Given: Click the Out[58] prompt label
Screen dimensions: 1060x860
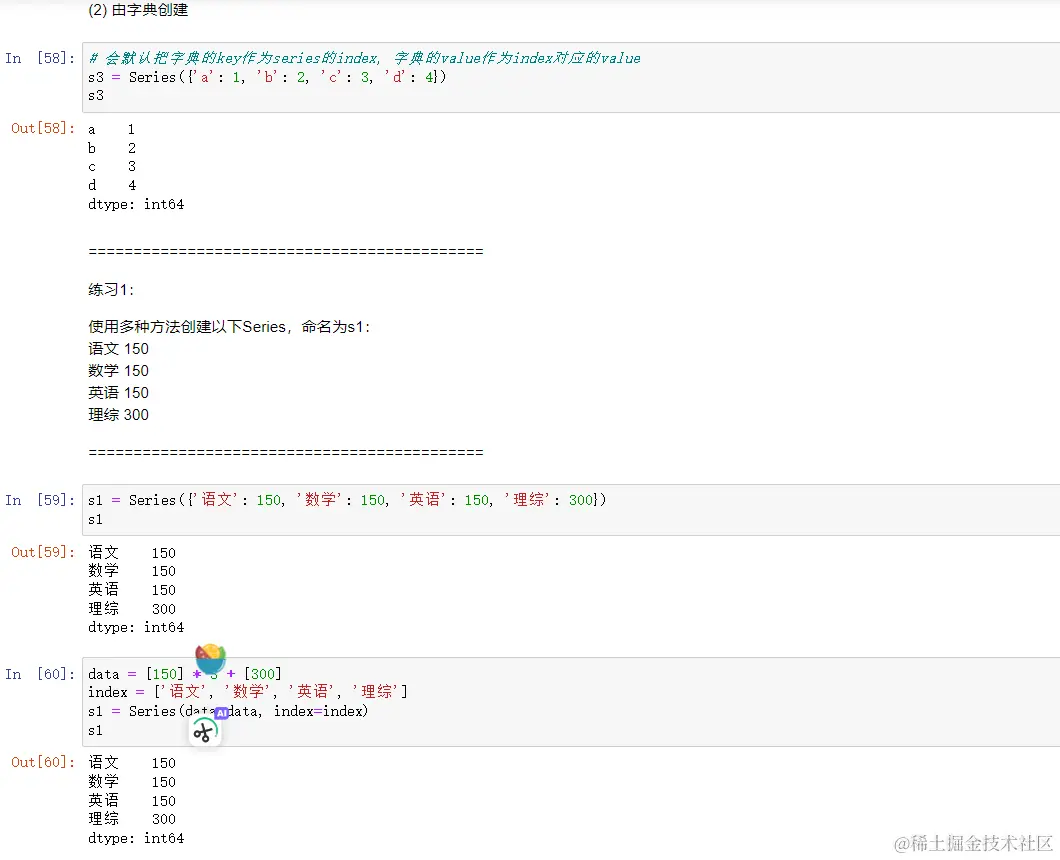Looking at the screenshot, I should 43,128.
